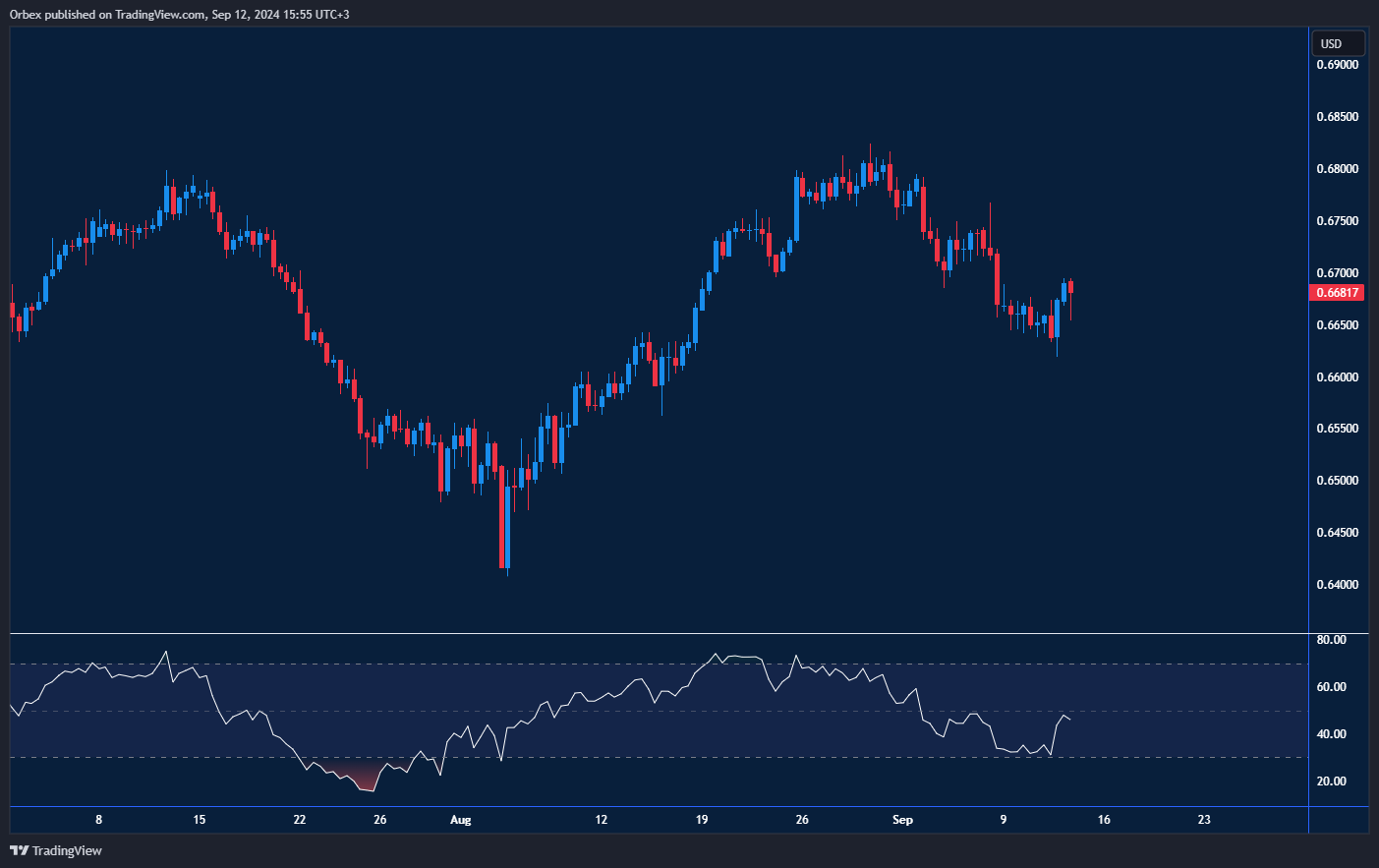Select the Sep label on the time axis

point(902,820)
